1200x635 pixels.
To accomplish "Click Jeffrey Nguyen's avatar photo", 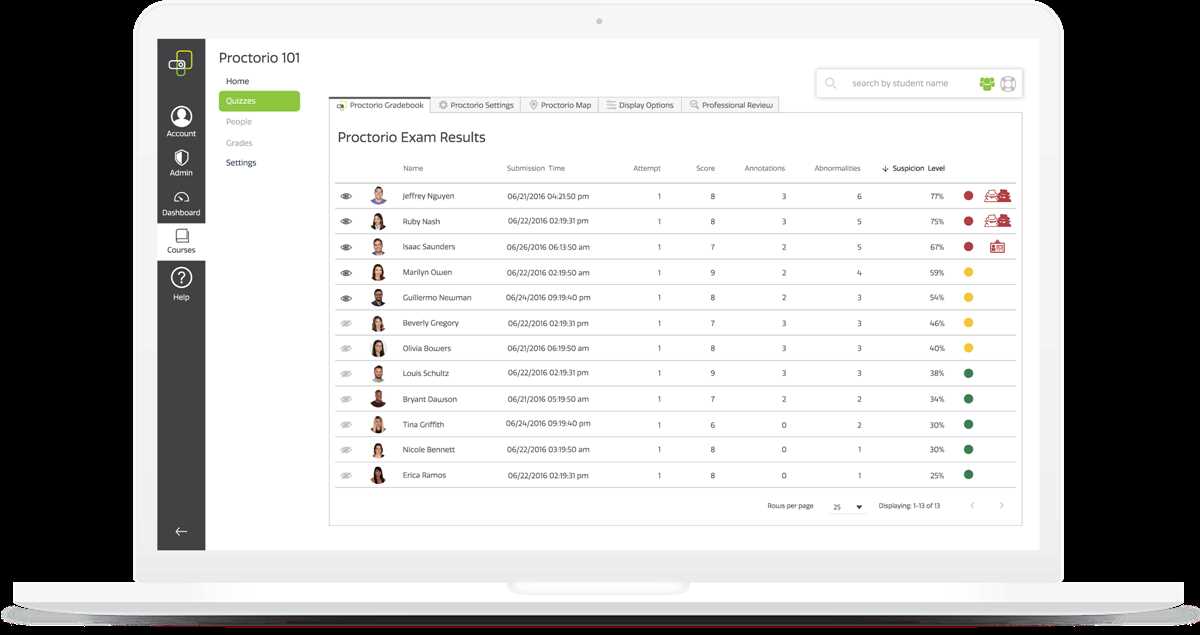I will [x=378, y=196].
